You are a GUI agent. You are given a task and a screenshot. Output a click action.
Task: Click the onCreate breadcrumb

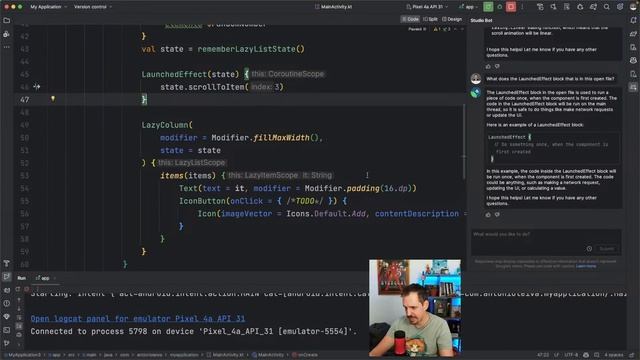point(305,355)
